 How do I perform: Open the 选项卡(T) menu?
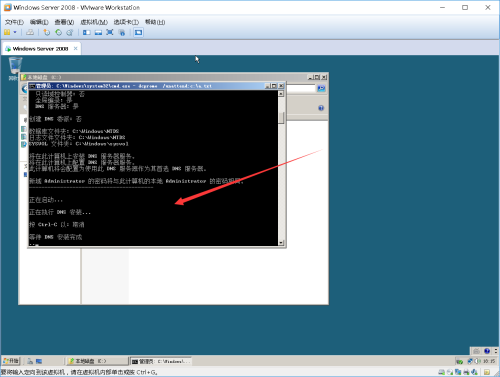(126, 22)
